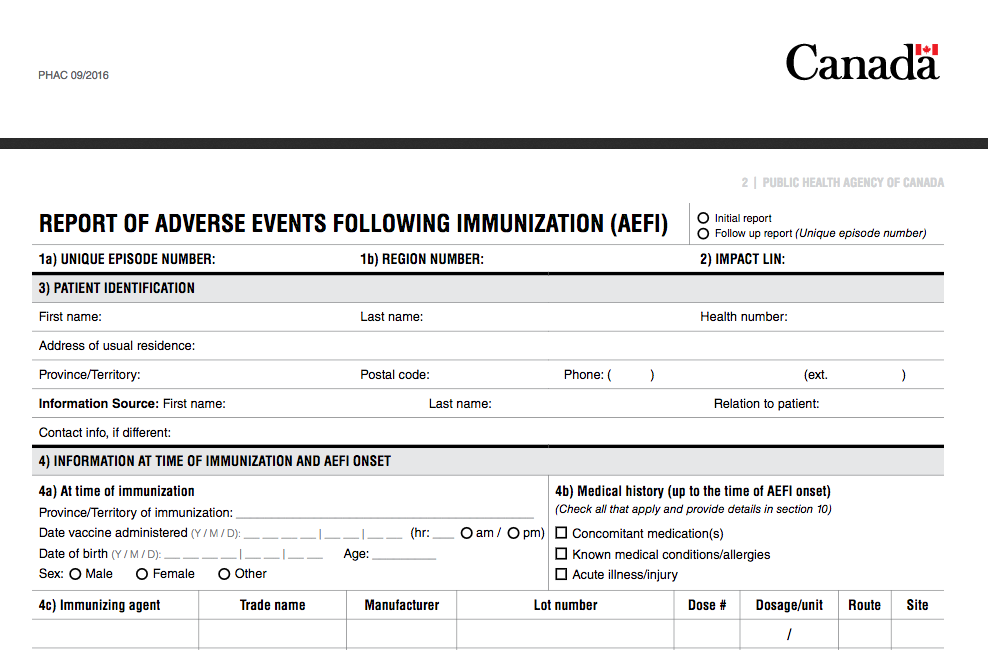This screenshot has height=650, width=988.
Task: Click the Province/Territory of immunization line
Action: tap(385, 512)
